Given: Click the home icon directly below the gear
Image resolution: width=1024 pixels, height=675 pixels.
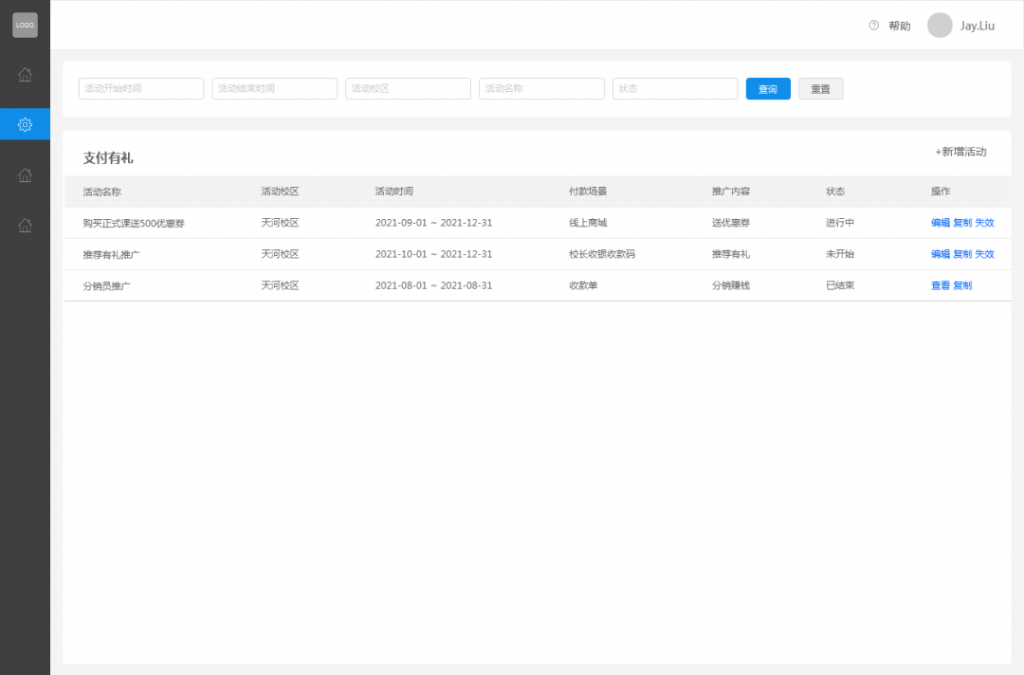Looking at the screenshot, I should coord(25,175).
